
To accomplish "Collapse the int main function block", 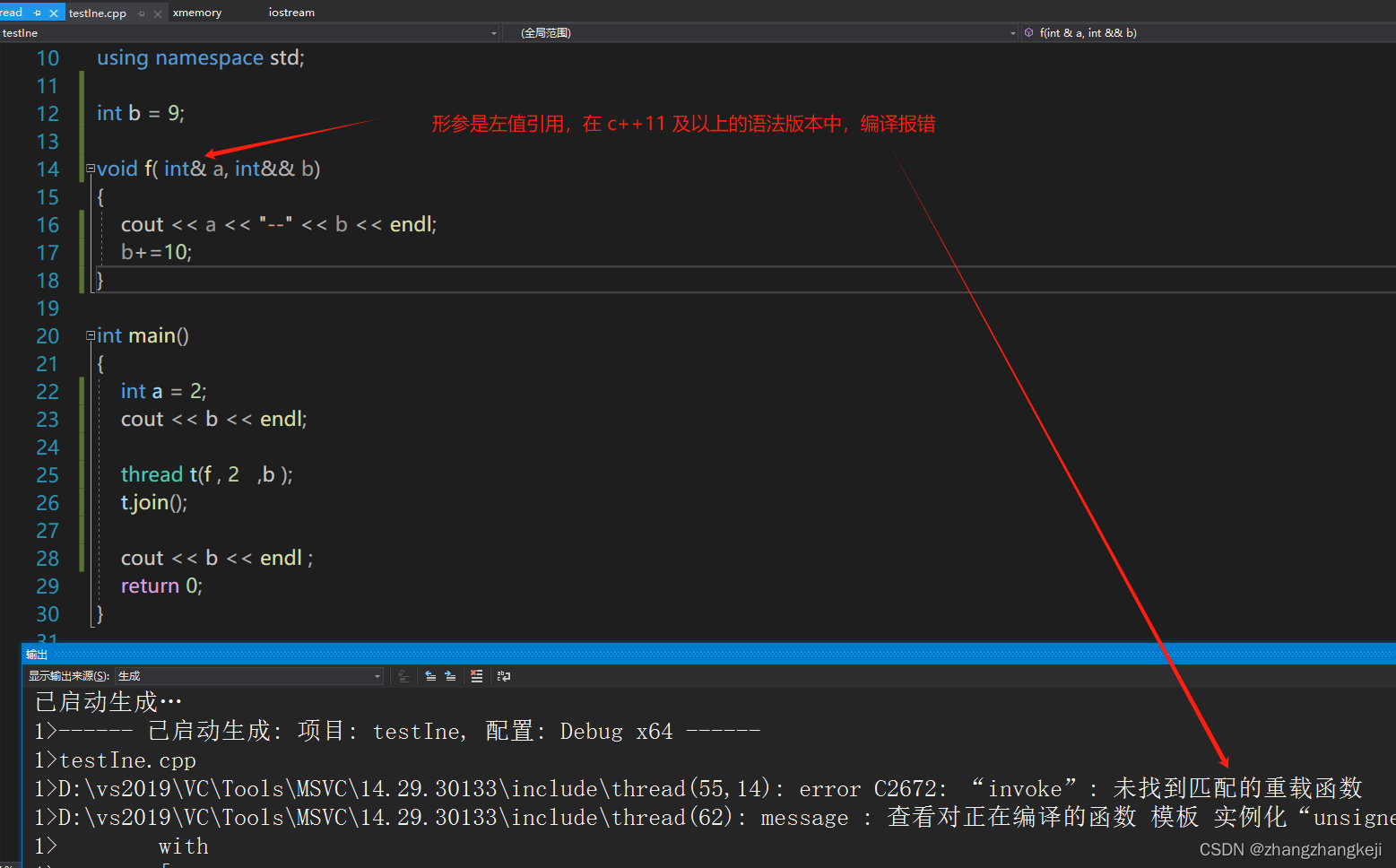I will [91, 335].
